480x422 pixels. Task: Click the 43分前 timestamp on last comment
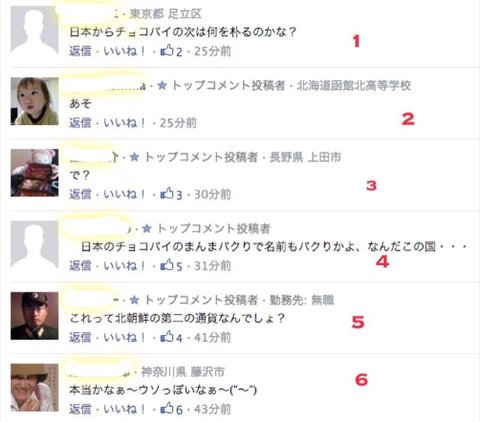click(212, 409)
